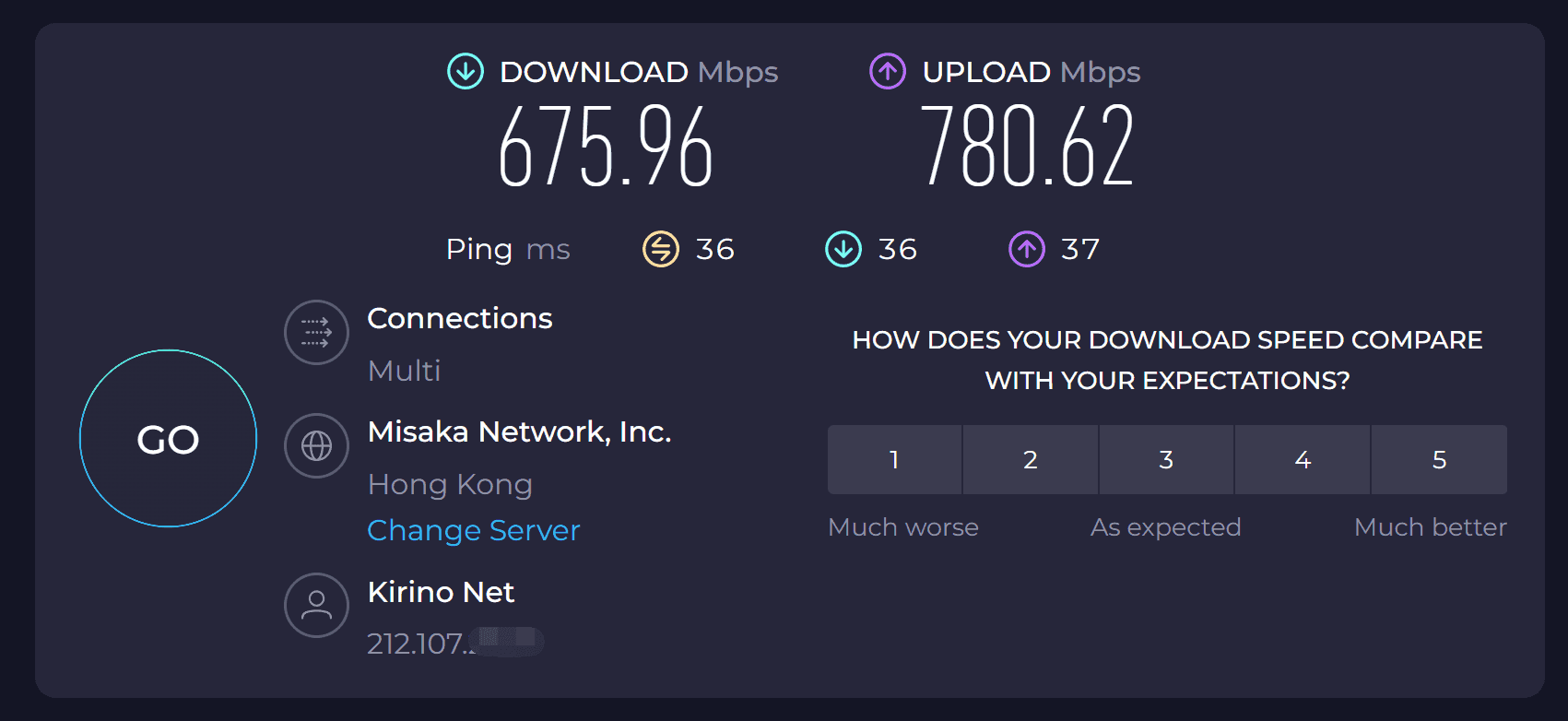Viewport: 1568px width, 721px height.
Task: Rate download speed as 2
Action: (x=1031, y=459)
